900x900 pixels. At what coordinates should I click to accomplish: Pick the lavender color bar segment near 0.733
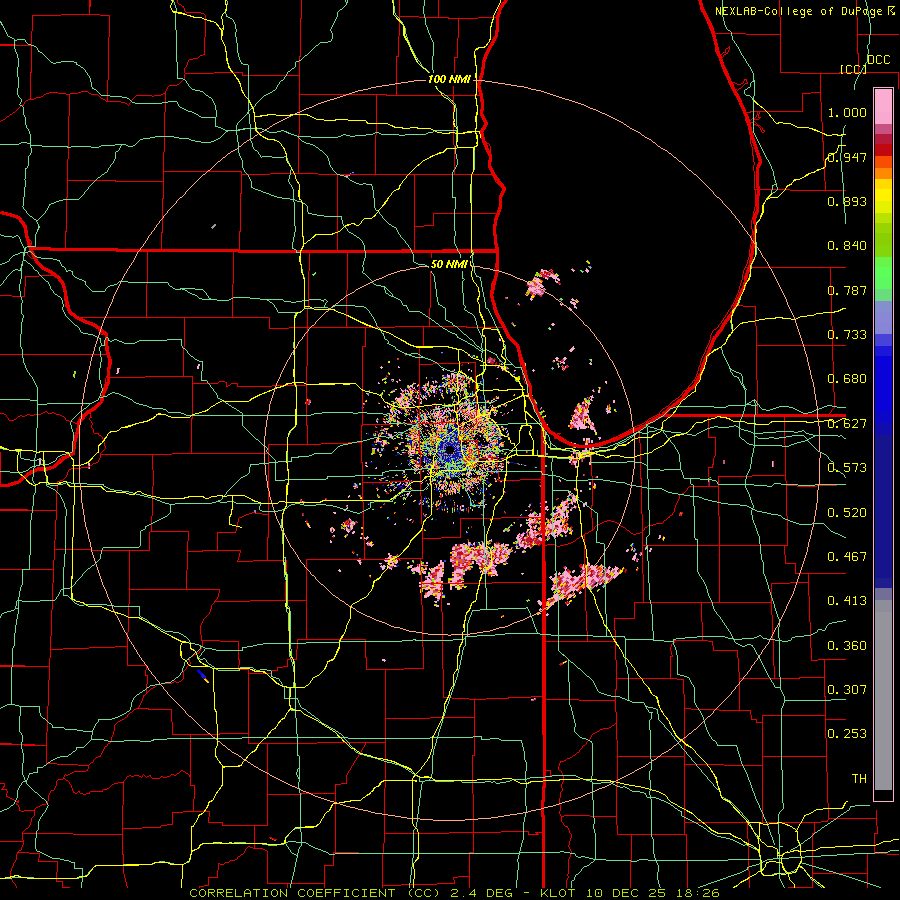pos(883,318)
